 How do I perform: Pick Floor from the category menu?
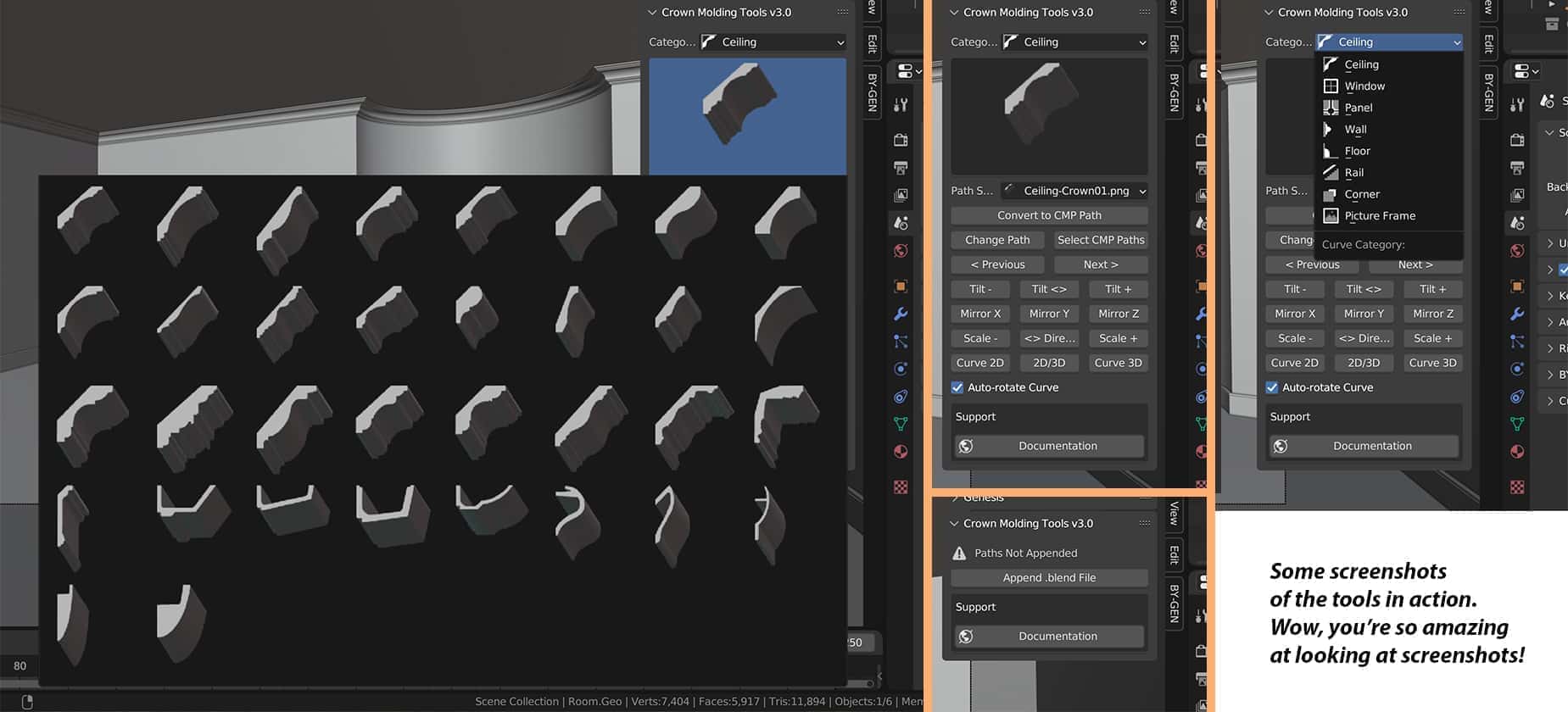(1357, 151)
